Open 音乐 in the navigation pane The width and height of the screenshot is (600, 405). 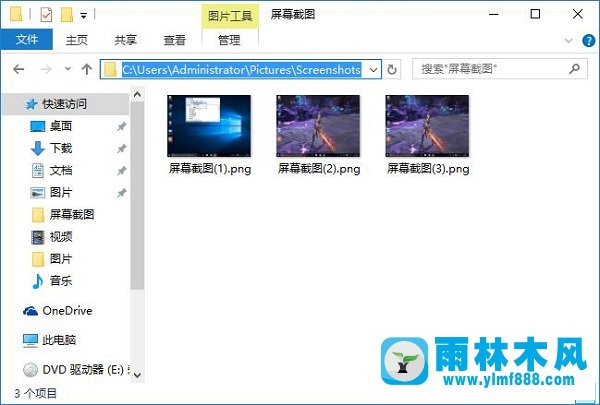61,281
